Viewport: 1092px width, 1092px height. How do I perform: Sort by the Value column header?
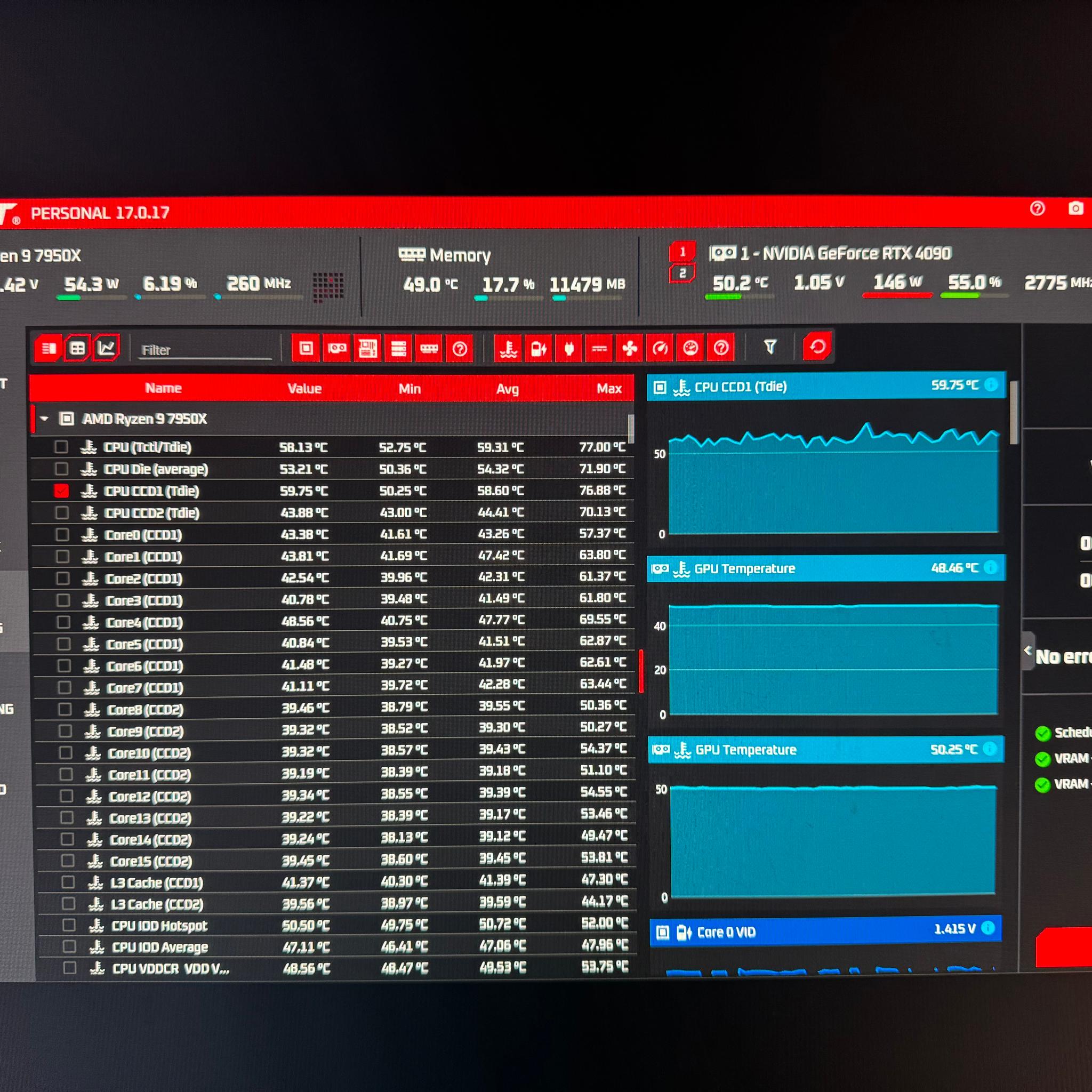[304, 388]
